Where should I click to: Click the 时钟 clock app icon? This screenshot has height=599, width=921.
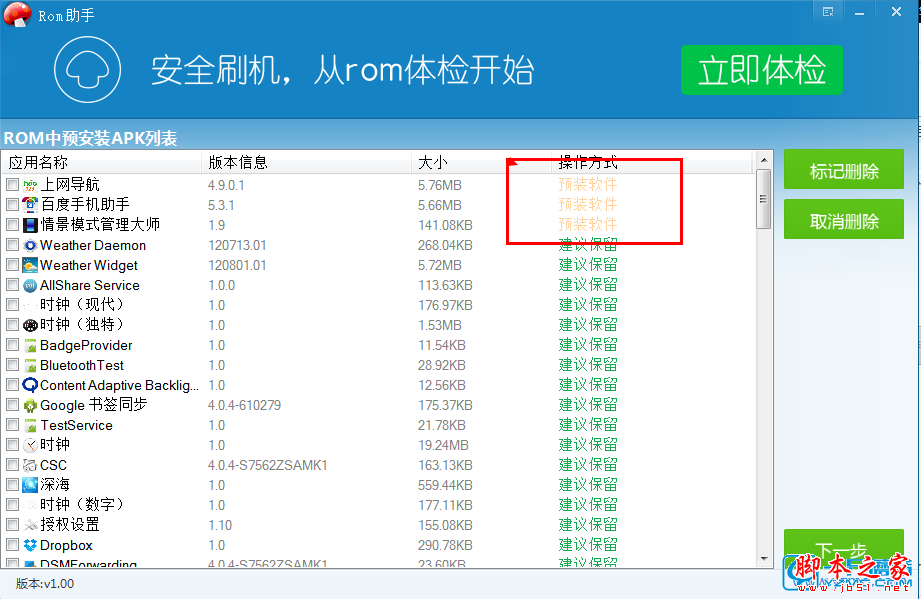pos(30,445)
